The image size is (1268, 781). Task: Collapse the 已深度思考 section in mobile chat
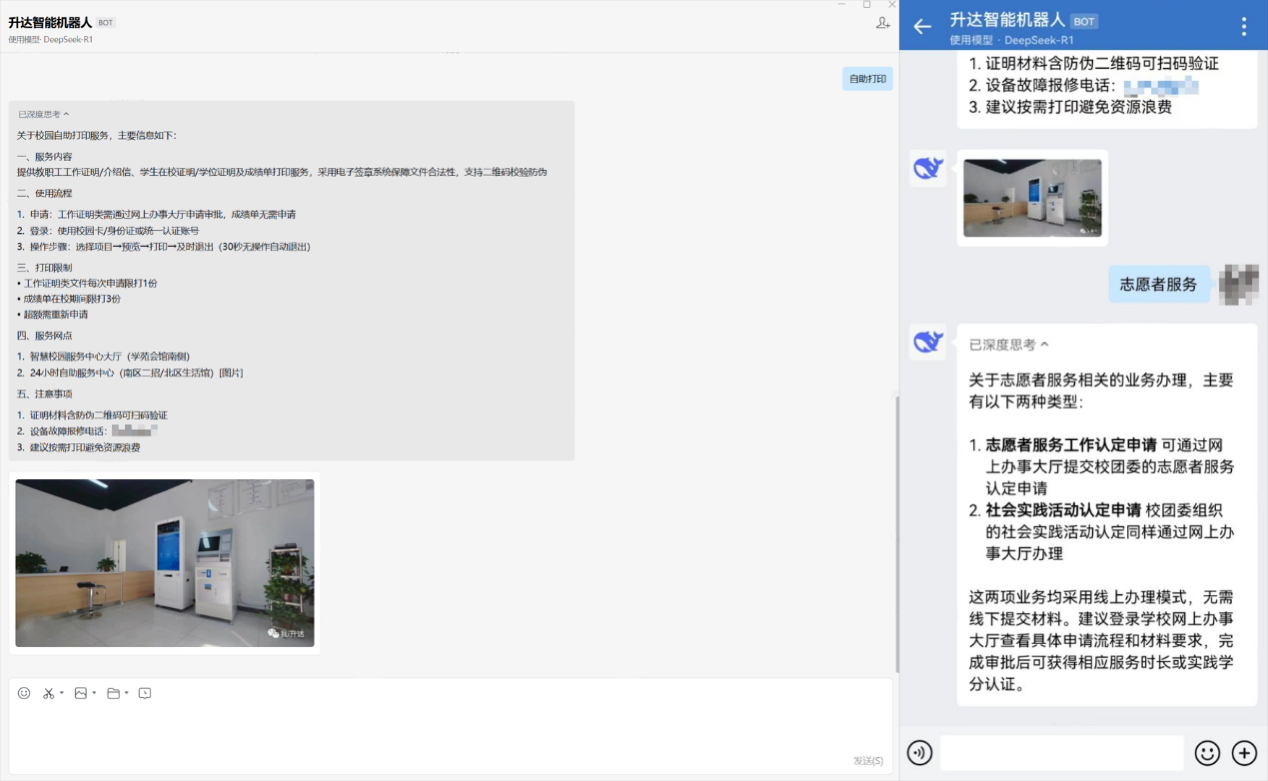[x=1009, y=344]
